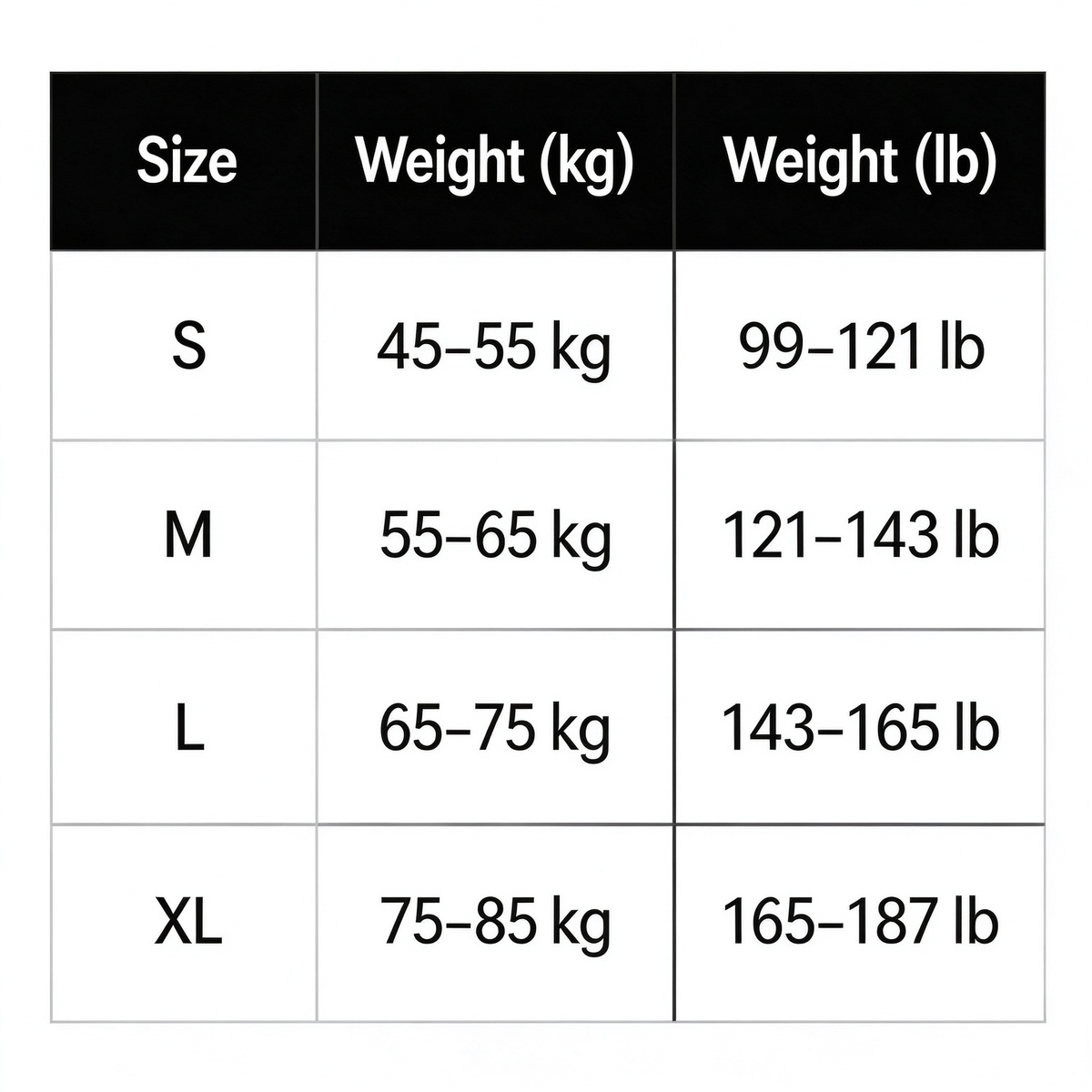Click the Weight (lb) column header

pos(860,161)
